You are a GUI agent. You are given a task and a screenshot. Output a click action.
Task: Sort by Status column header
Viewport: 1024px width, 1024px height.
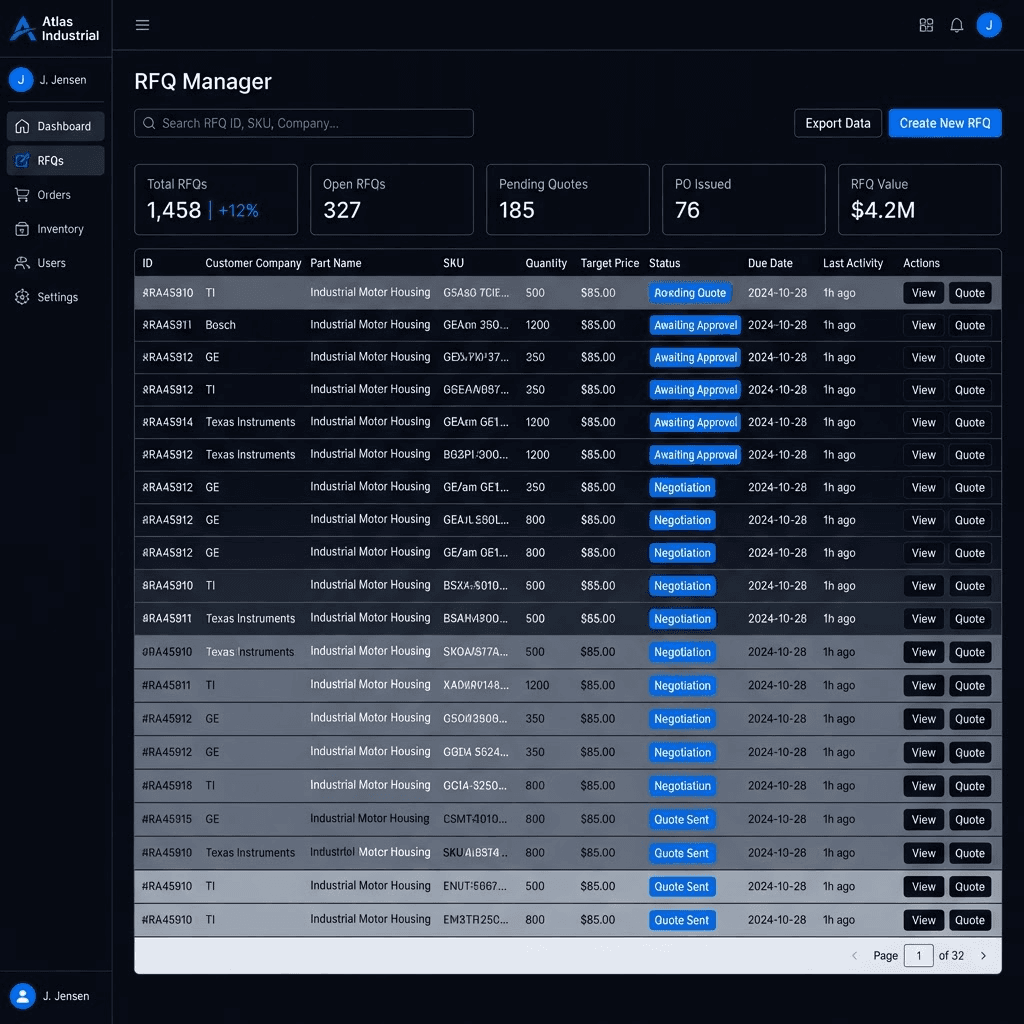pyautogui.click(x=664, y=263)
